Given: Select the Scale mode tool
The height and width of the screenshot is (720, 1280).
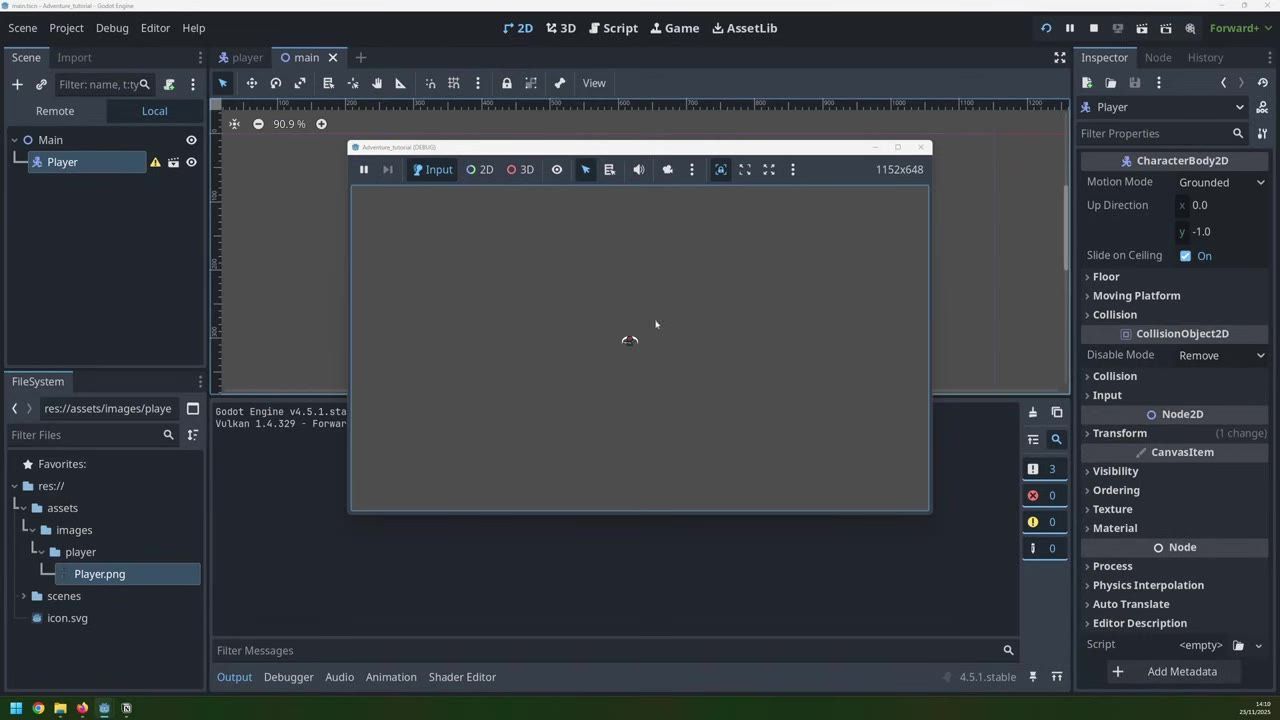Looking at the screenshot, I should point(300,83).
